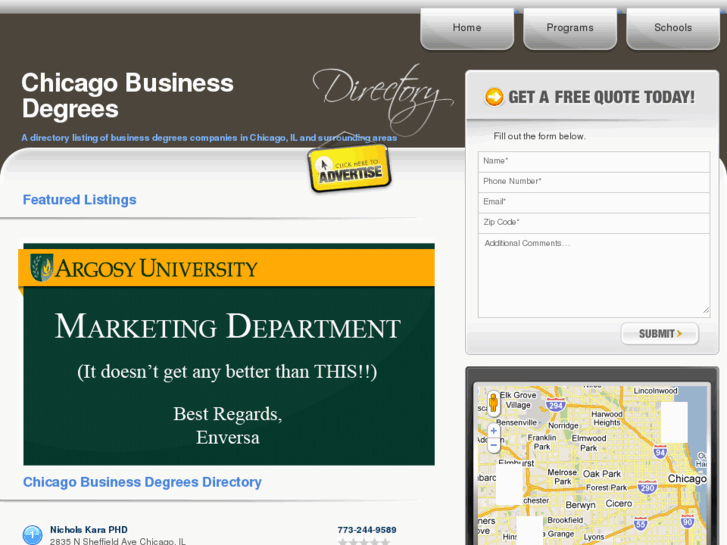727x545 pixels.
Task: Click the Chicago label on the map
Action: point(687,478)
